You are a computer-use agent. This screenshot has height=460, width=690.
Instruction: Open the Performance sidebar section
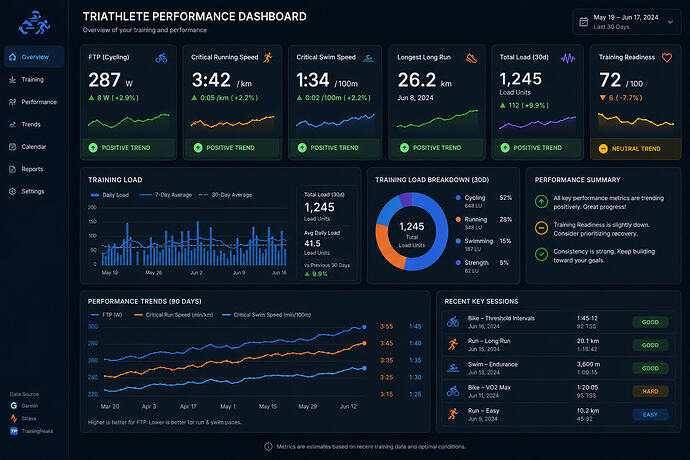tap(34, 102)
